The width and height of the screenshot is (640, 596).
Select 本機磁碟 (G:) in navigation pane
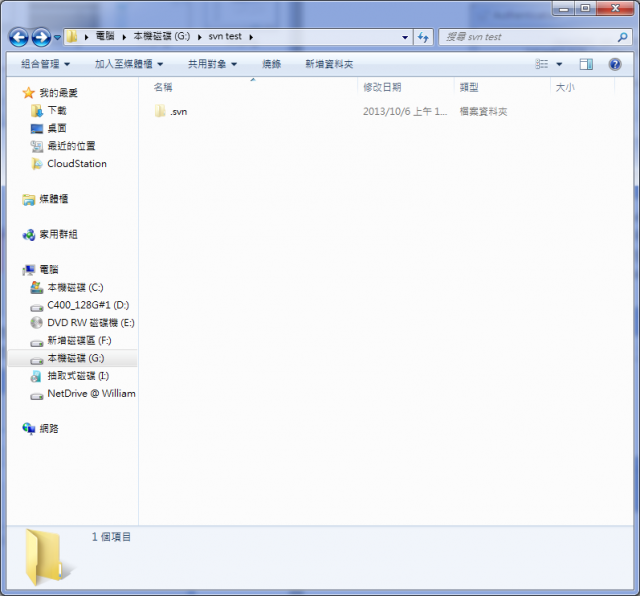click(76, 358)
